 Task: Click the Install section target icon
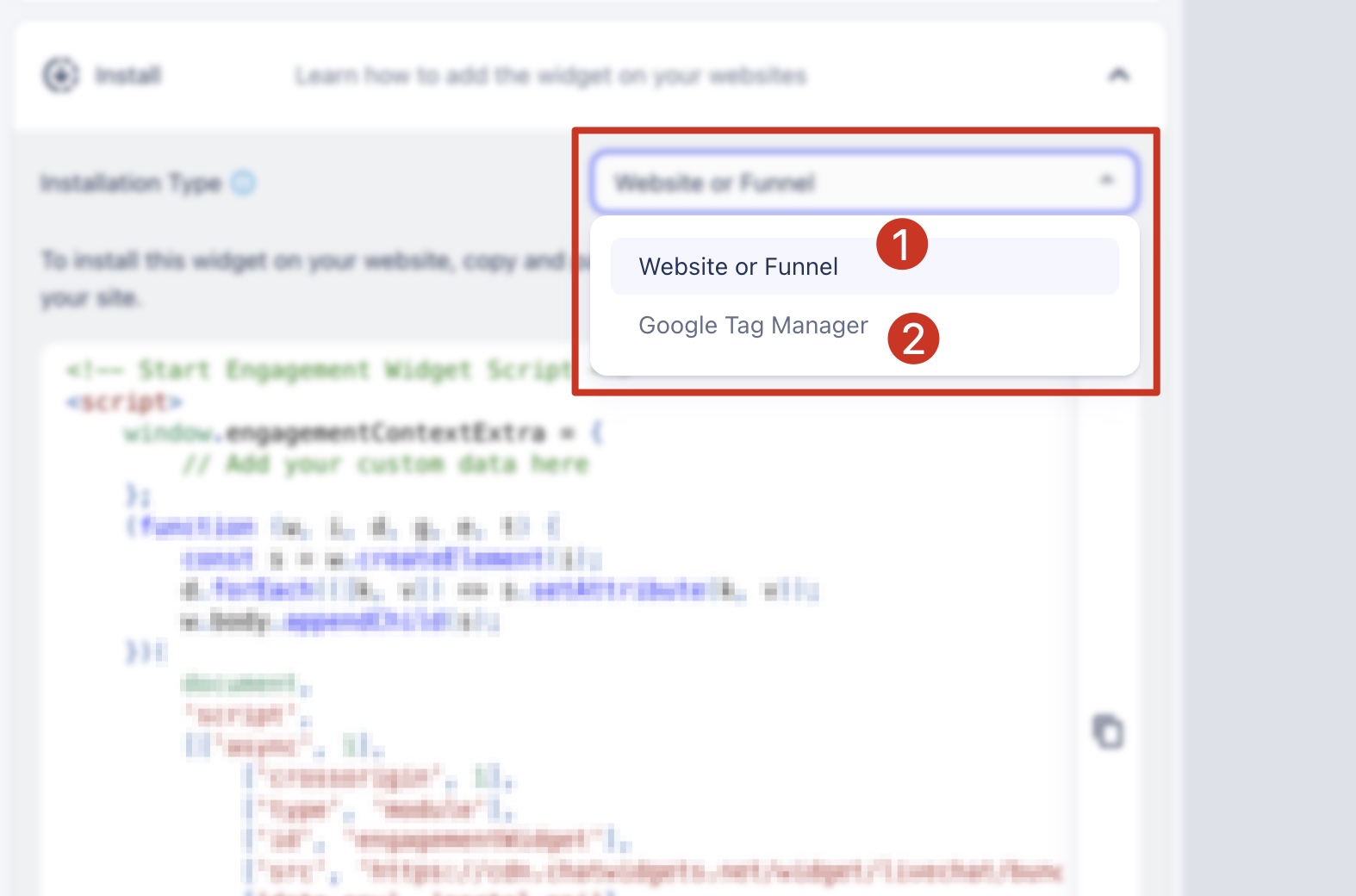[x=60, y=76]
